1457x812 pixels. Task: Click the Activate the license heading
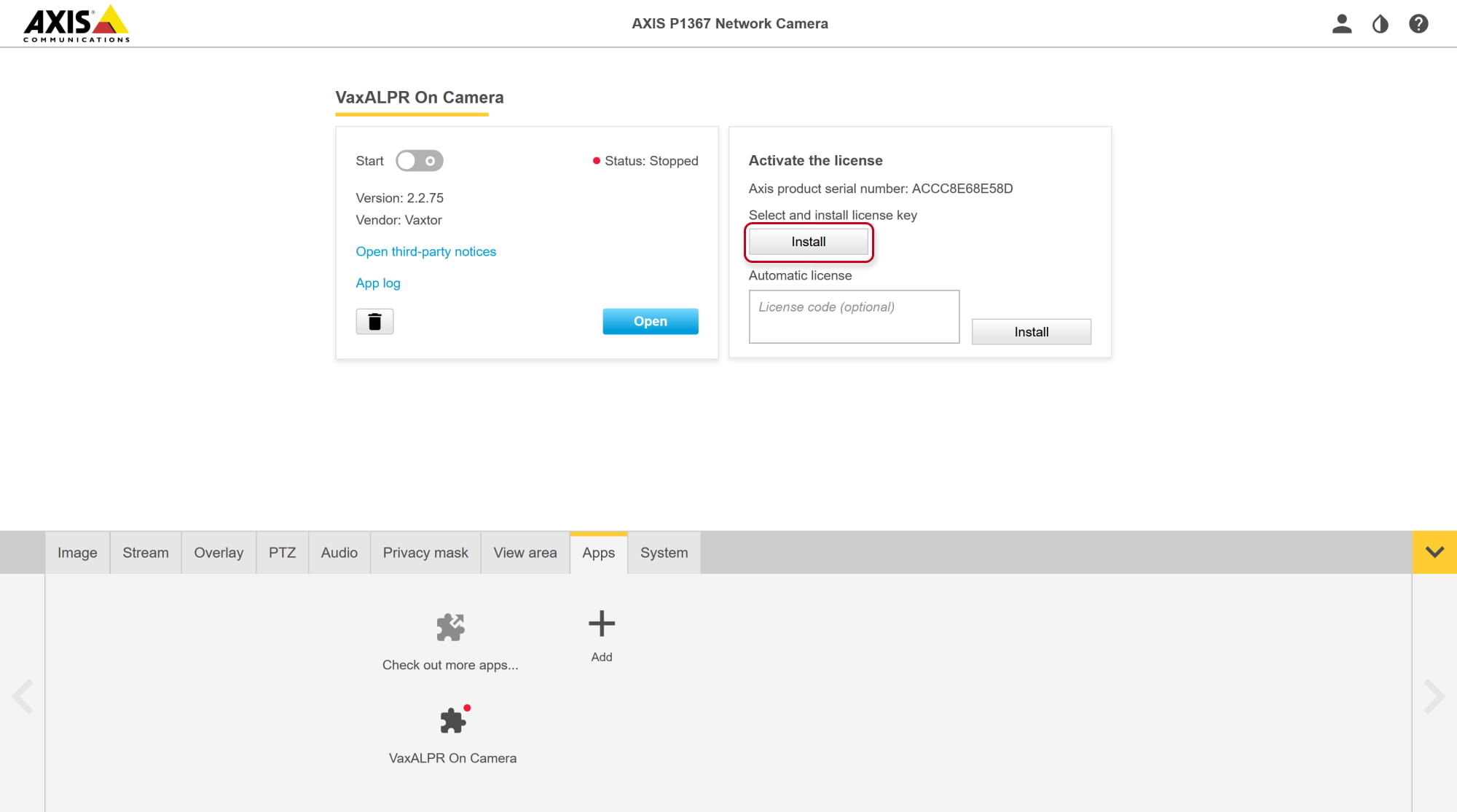click(x=816, y=160)
